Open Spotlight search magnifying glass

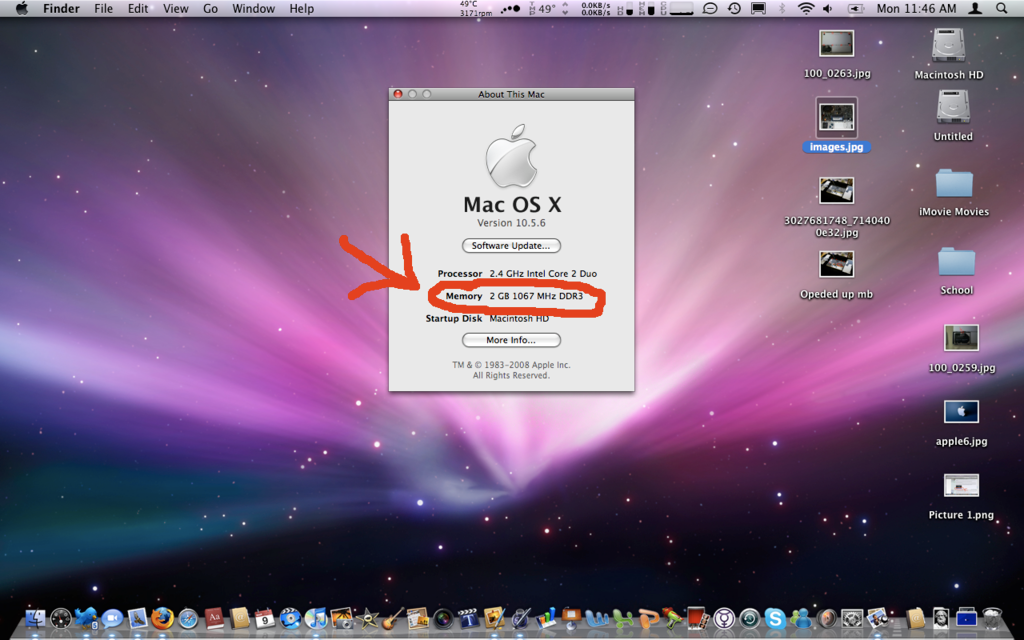(x=1001, y=8)
